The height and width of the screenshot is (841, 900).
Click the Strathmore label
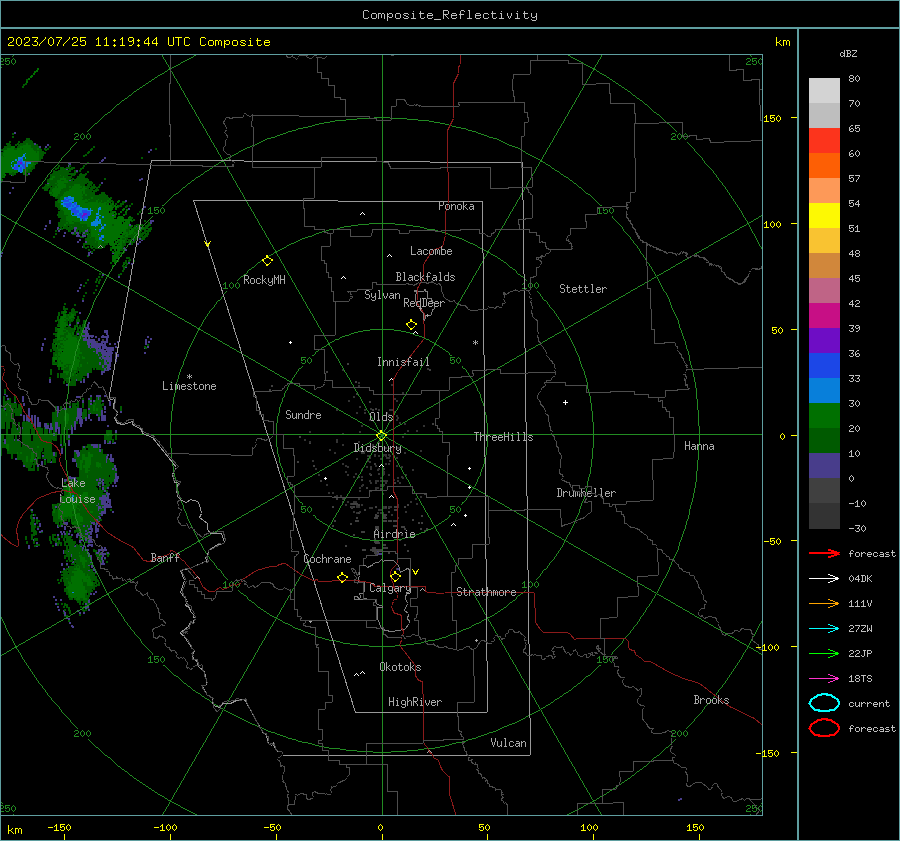pyautogui.click(x=486, y=592)
